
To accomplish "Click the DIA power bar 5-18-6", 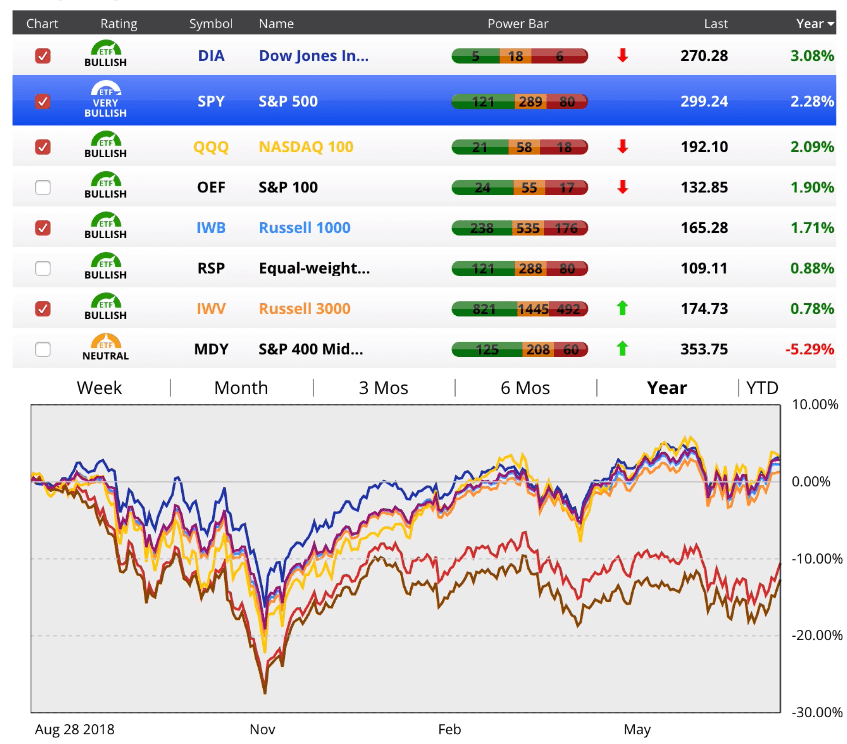I will tap(520, 56).
